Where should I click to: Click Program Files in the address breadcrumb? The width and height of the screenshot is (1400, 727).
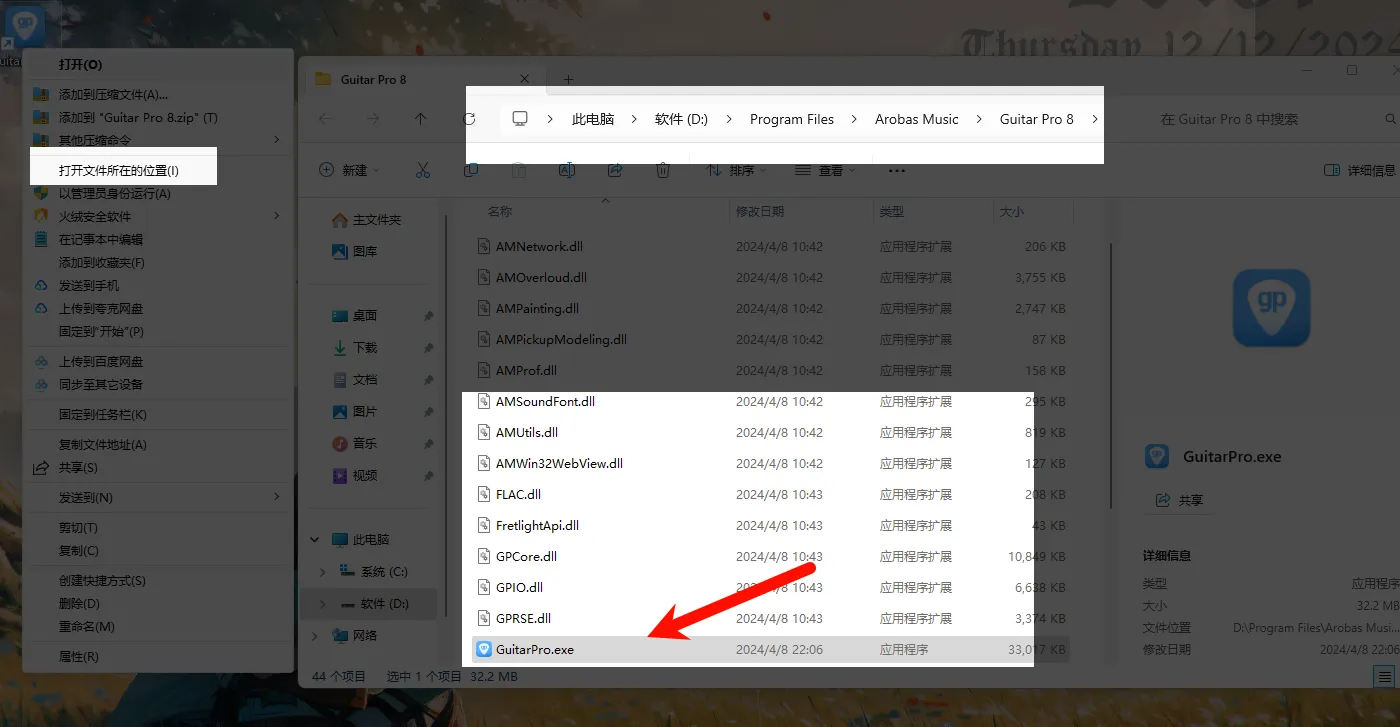[x=791, y=118]
